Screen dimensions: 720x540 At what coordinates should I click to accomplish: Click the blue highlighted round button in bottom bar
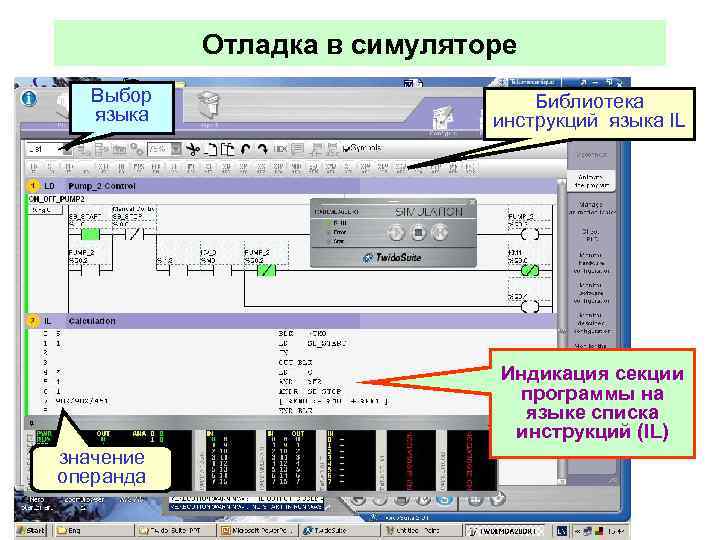(x=444, y=499)
